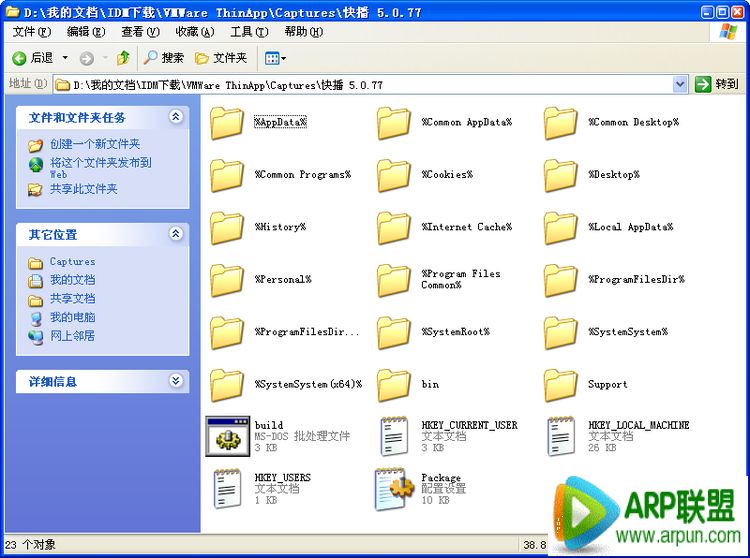Open the build batch file icon
Screen dimensions: 750x558
(227, 436)
